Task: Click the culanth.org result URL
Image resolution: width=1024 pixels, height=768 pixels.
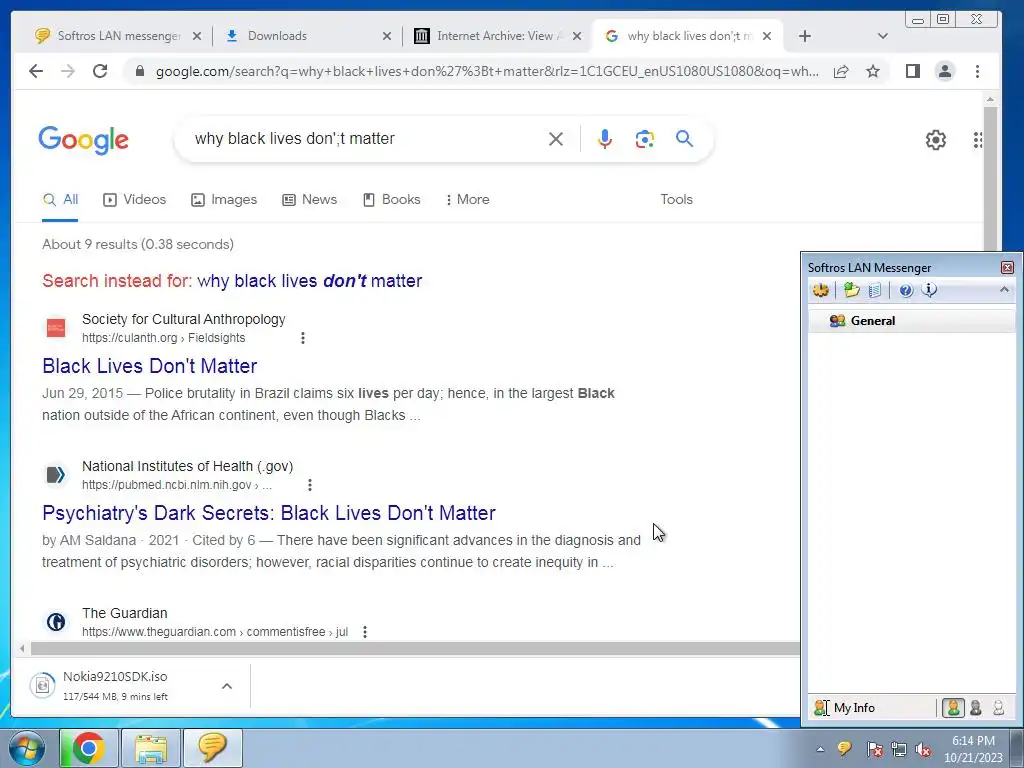Action: tap(163, 338)
